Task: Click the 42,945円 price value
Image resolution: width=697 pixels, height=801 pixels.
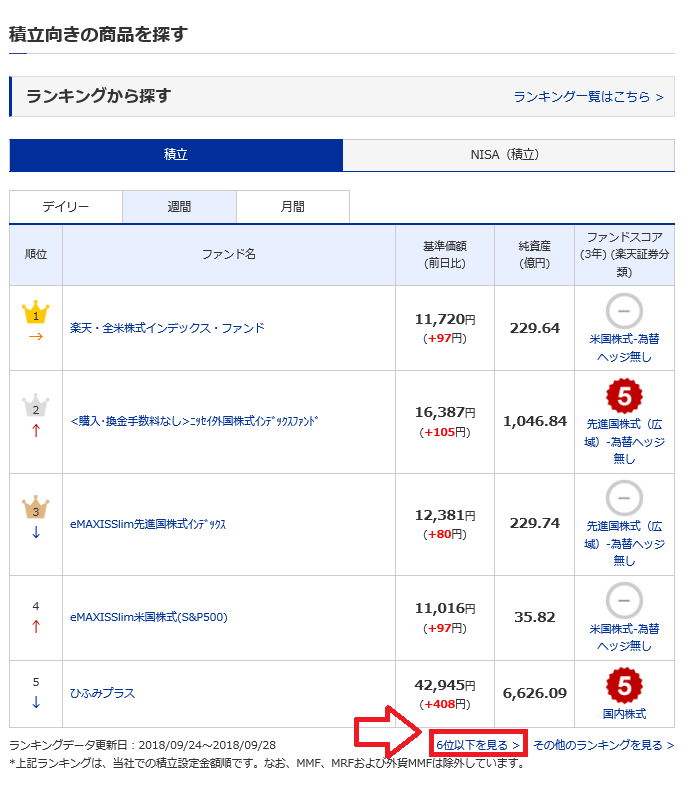Action: [x=445, y=685]
